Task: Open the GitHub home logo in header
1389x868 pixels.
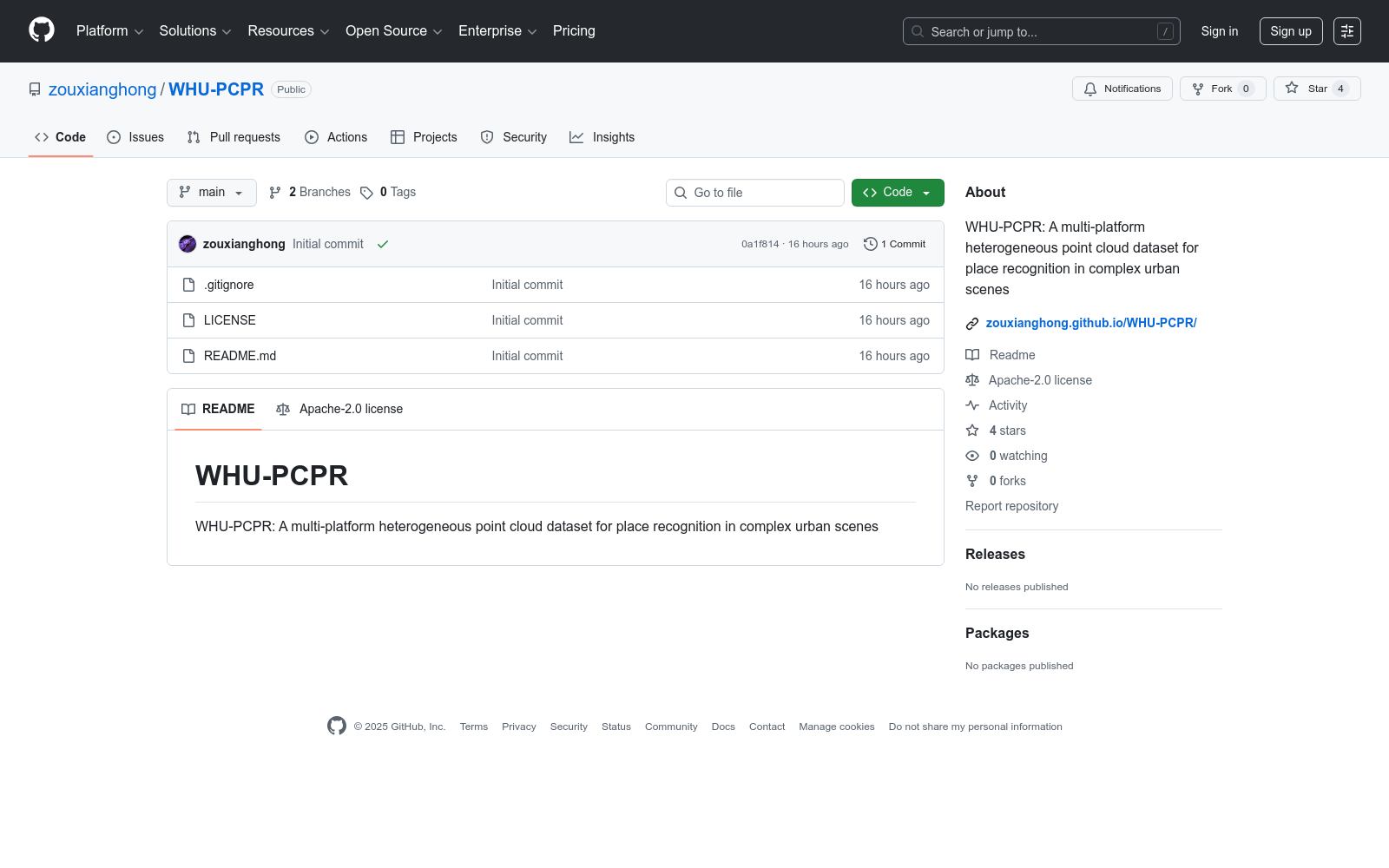Action: point(42,30)
